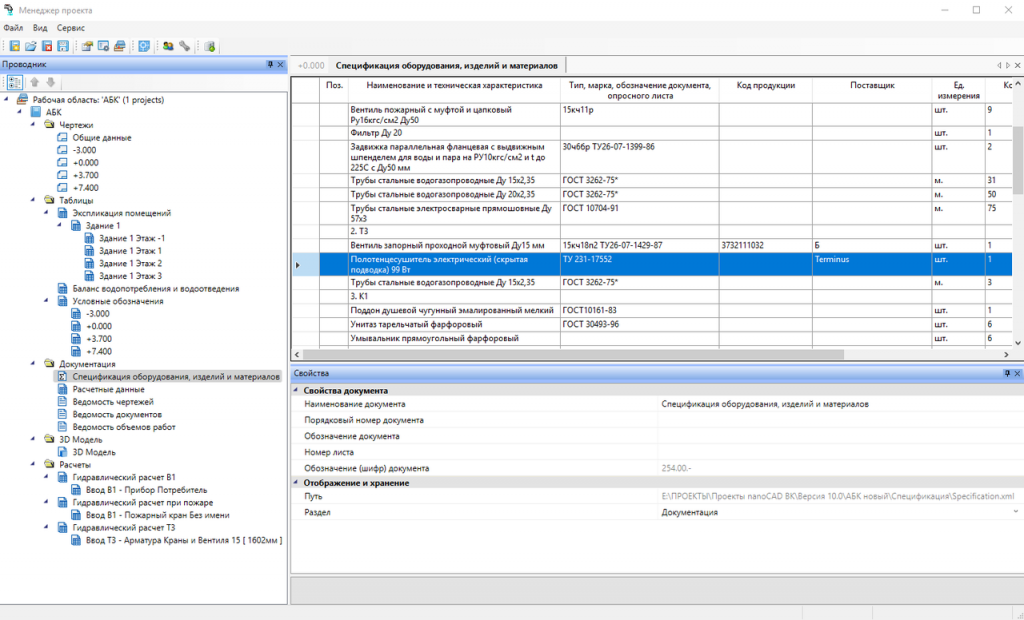The height and width of the screenshot is (620, 1024).
Task: Click the box with arrow toolbar icon
Action: 87,46
